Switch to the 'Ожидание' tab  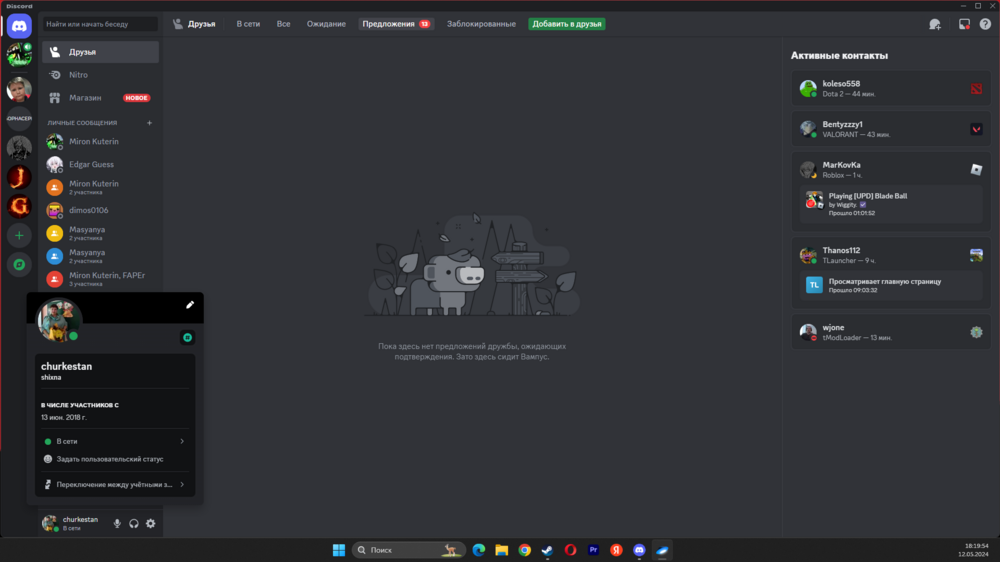click(x=326, y=24)
